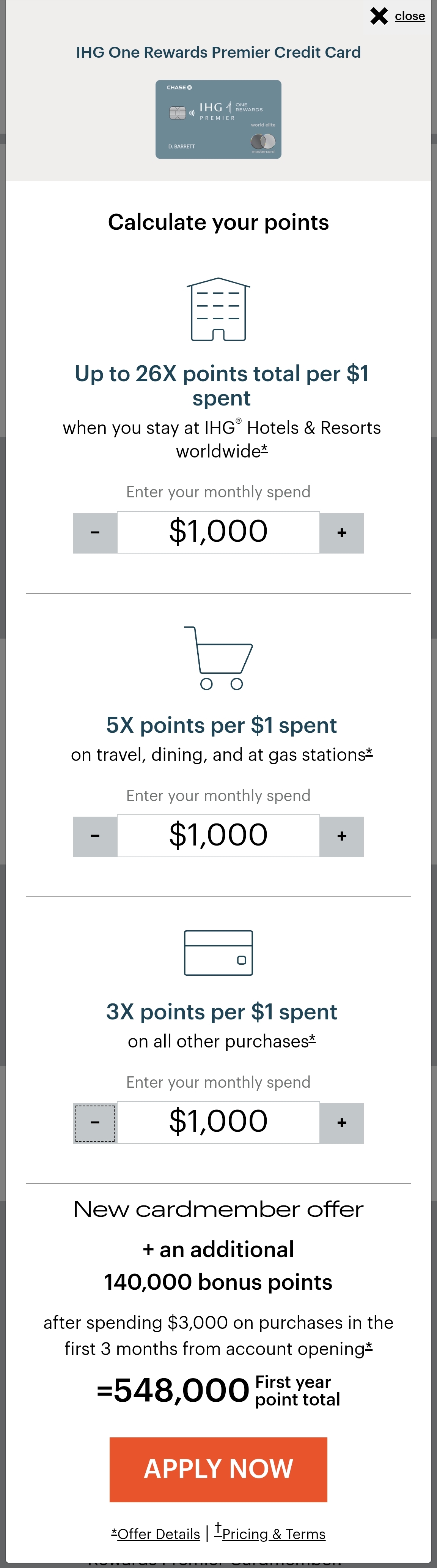Increase the IHG Hotels monthly spend with plus

tap(341, 533)
